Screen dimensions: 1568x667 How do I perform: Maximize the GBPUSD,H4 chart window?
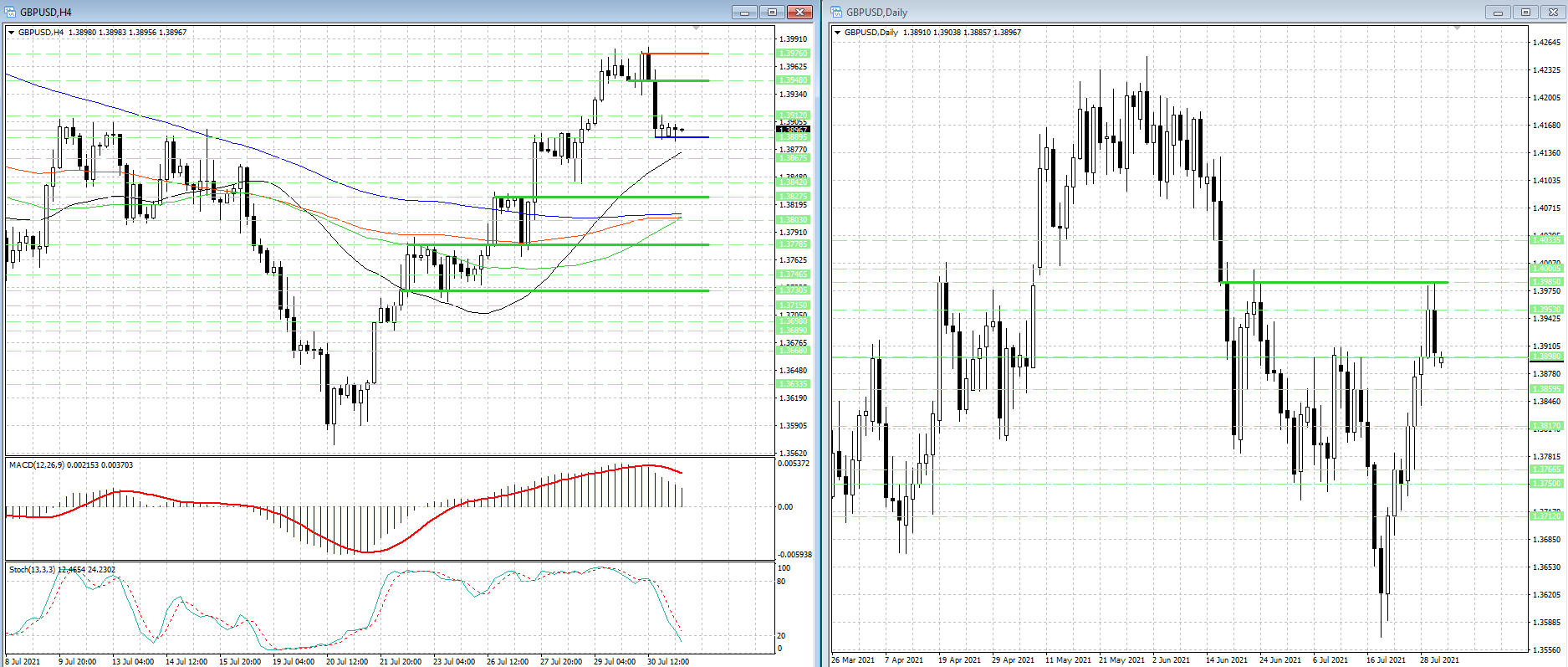pyautogui.click(x=772, y=12)
